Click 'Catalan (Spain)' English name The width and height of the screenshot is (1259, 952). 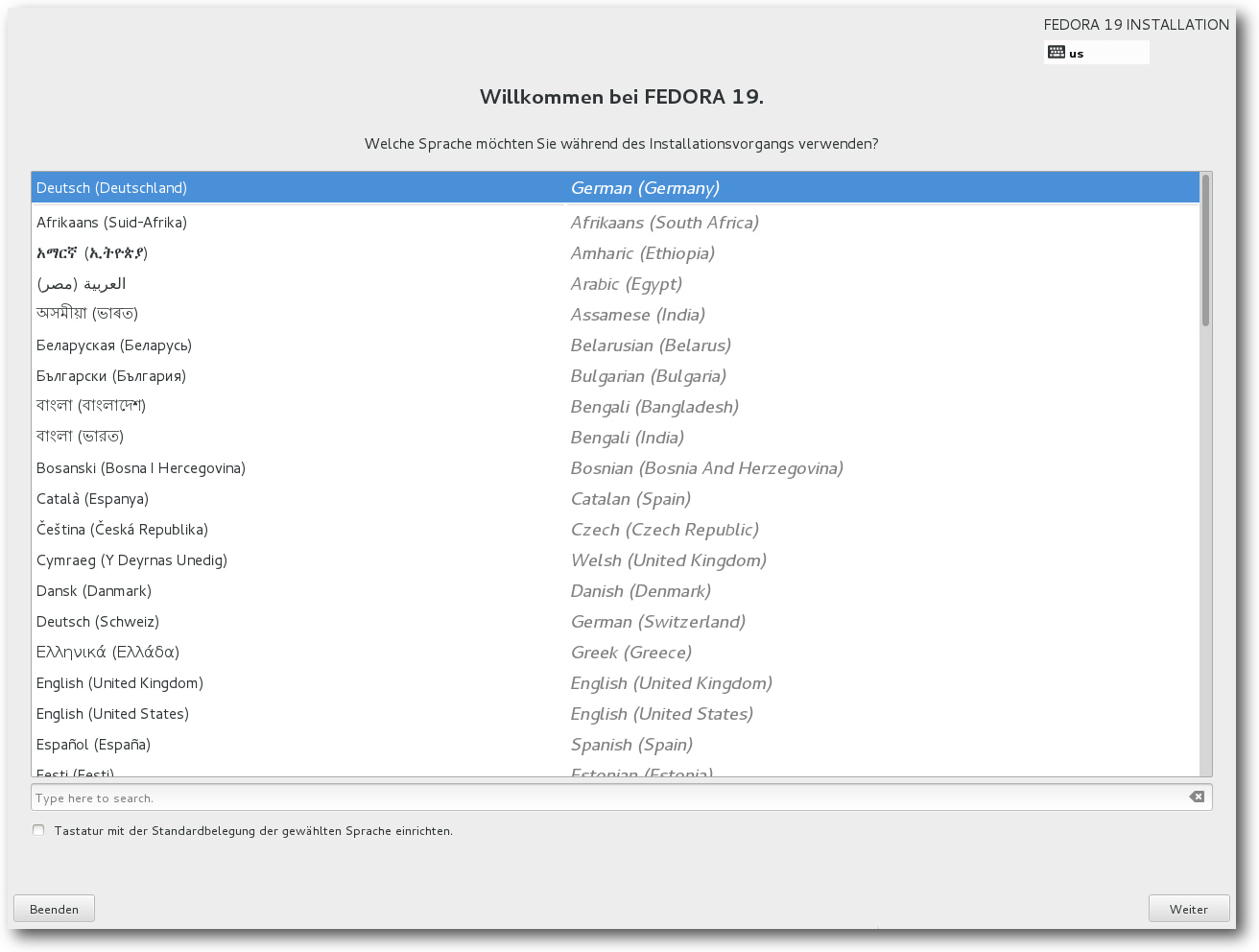click(630, 500)
